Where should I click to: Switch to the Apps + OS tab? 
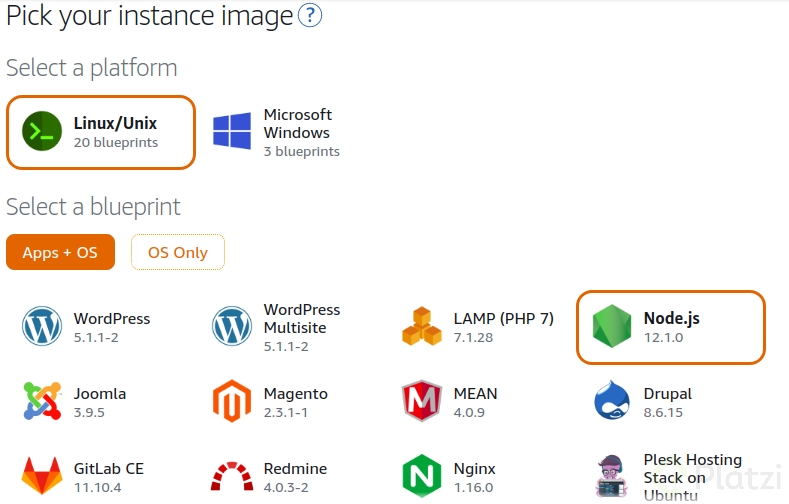(60, 252)
